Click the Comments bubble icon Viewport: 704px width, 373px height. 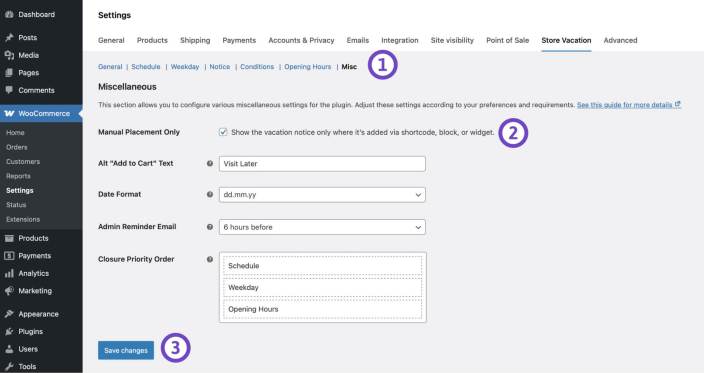pyautogui.click(x=9, y=90)
